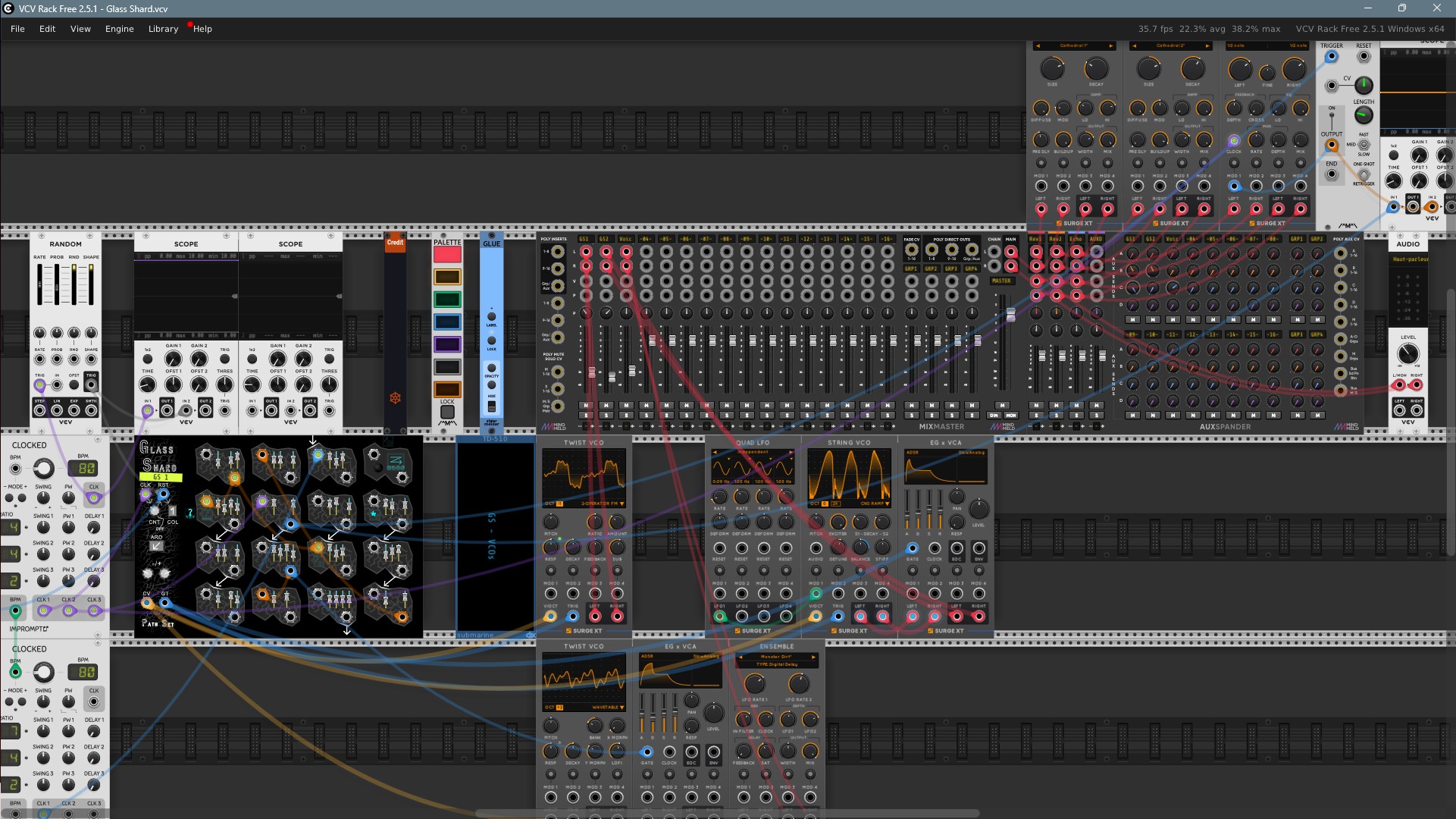The width and height of the screenshot is (1456, 819).
Task: Open the Engine menu
Action: (119, 29)
